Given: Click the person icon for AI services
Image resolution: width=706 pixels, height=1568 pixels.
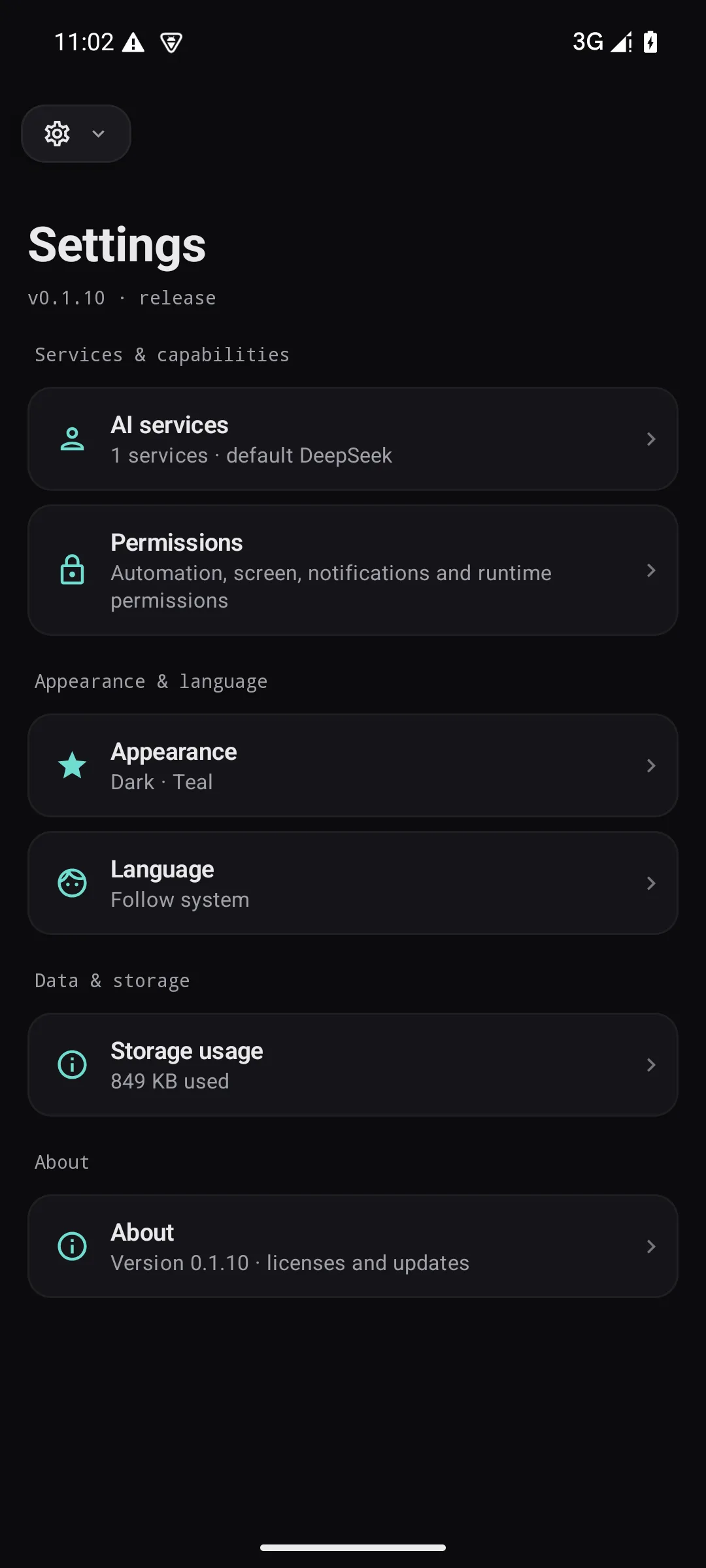Looking at the screenshot, I should [x=72, y=439].
